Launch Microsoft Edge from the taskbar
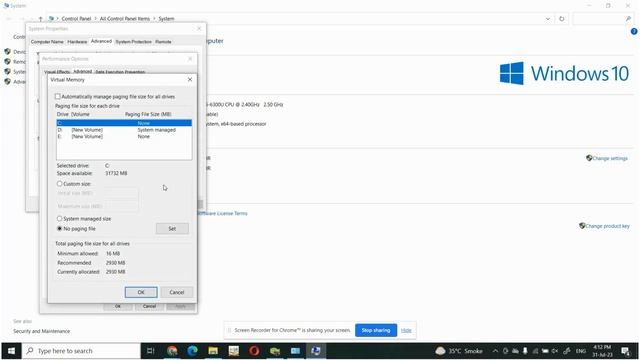640x360 pixels. click(193, 351)
